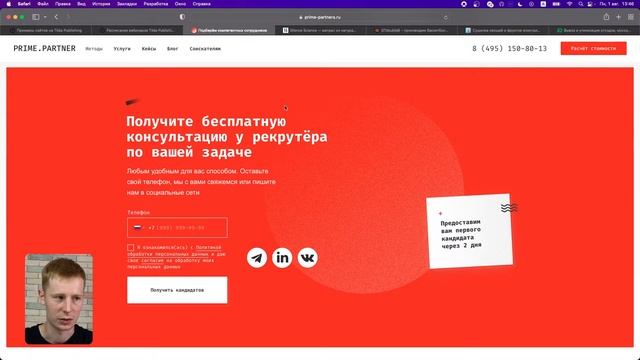Screen dimensions: 640x360
Task: Click the phone number input field
Action: click(177, 227)
